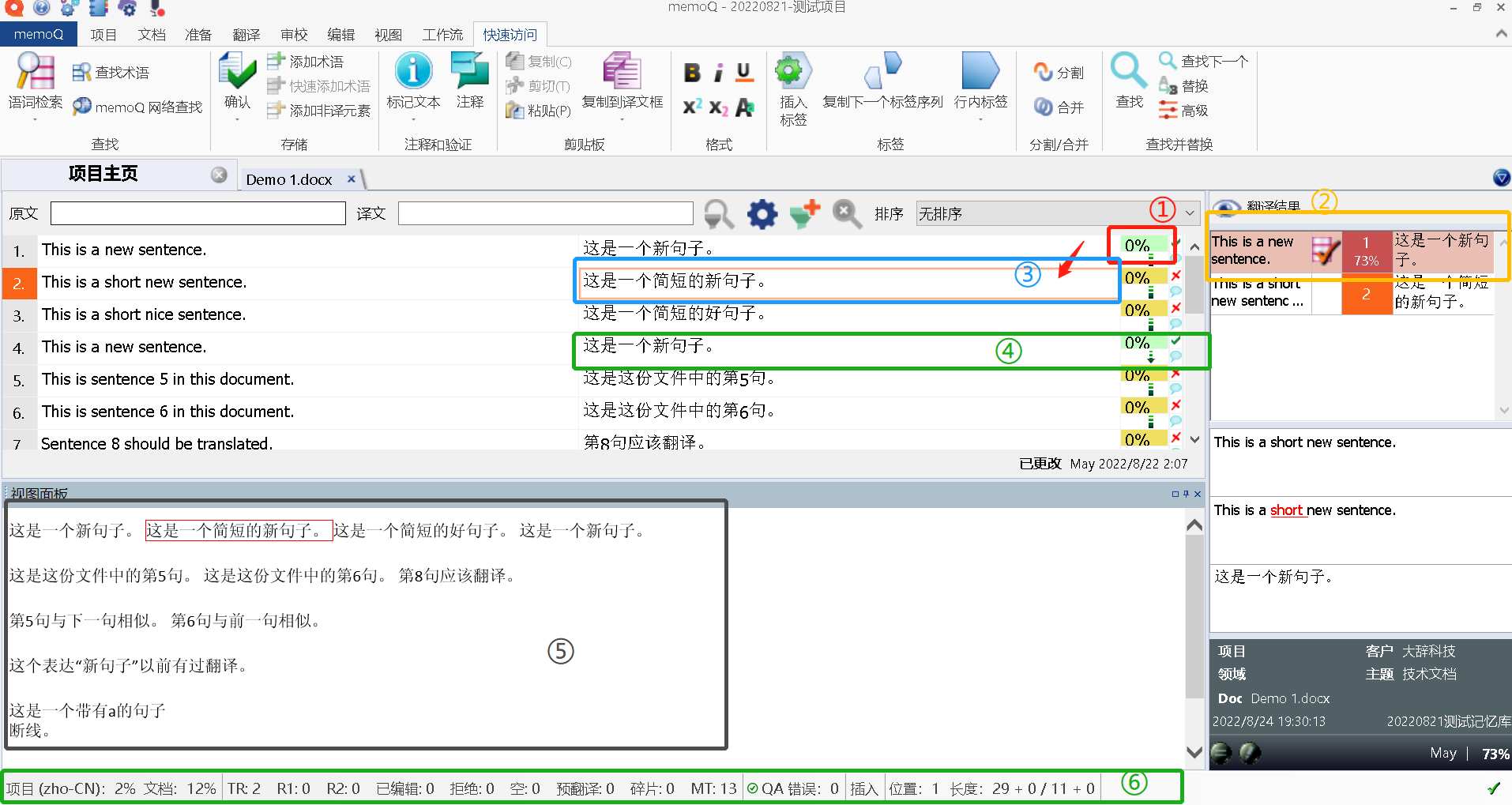The width and height of the screenshot is (1512, 805).
Task: Toggle the red X status of row 6
Action: pos(1175,405)
